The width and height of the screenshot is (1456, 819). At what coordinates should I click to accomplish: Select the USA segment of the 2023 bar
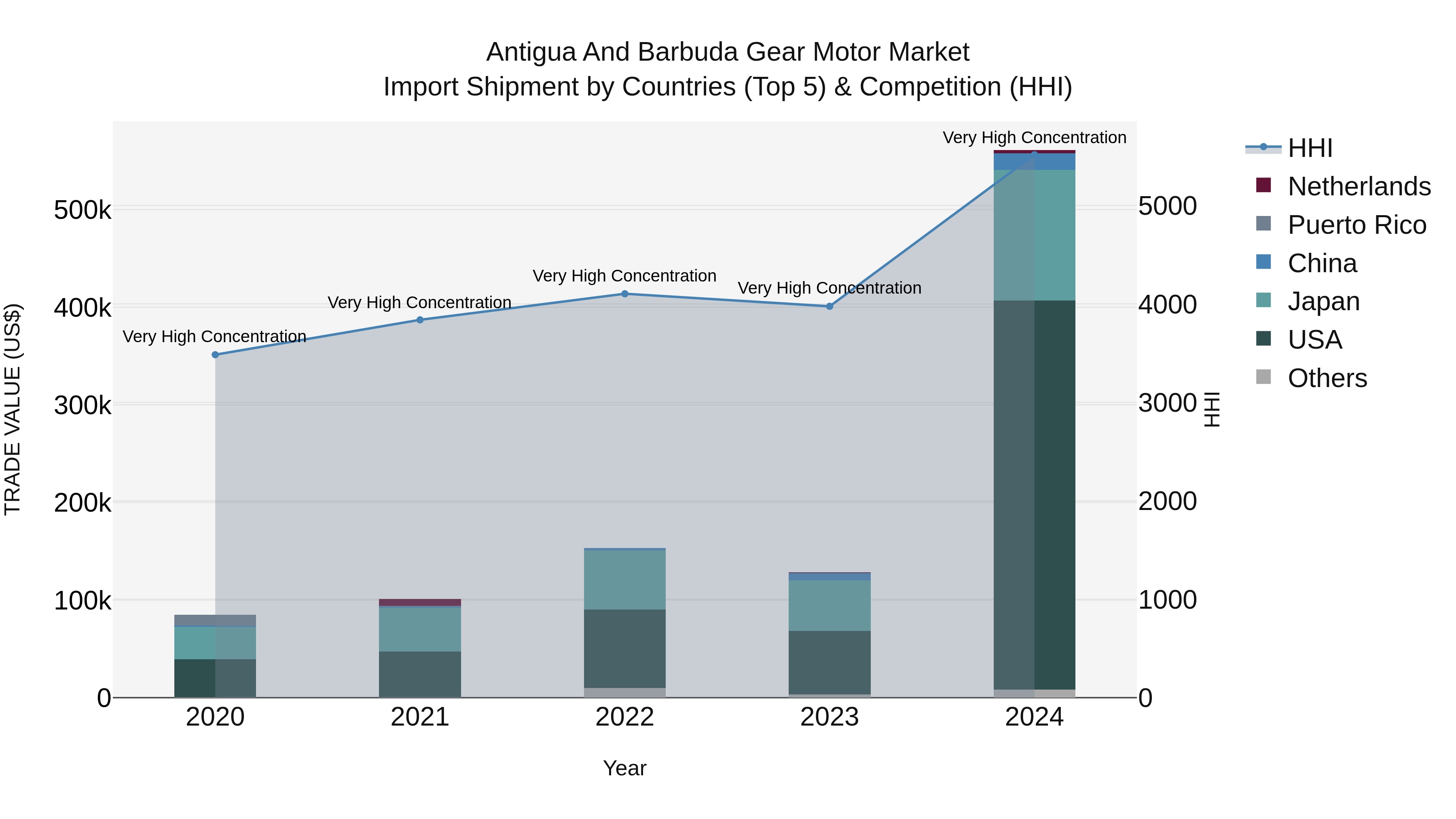pos(830,663)
